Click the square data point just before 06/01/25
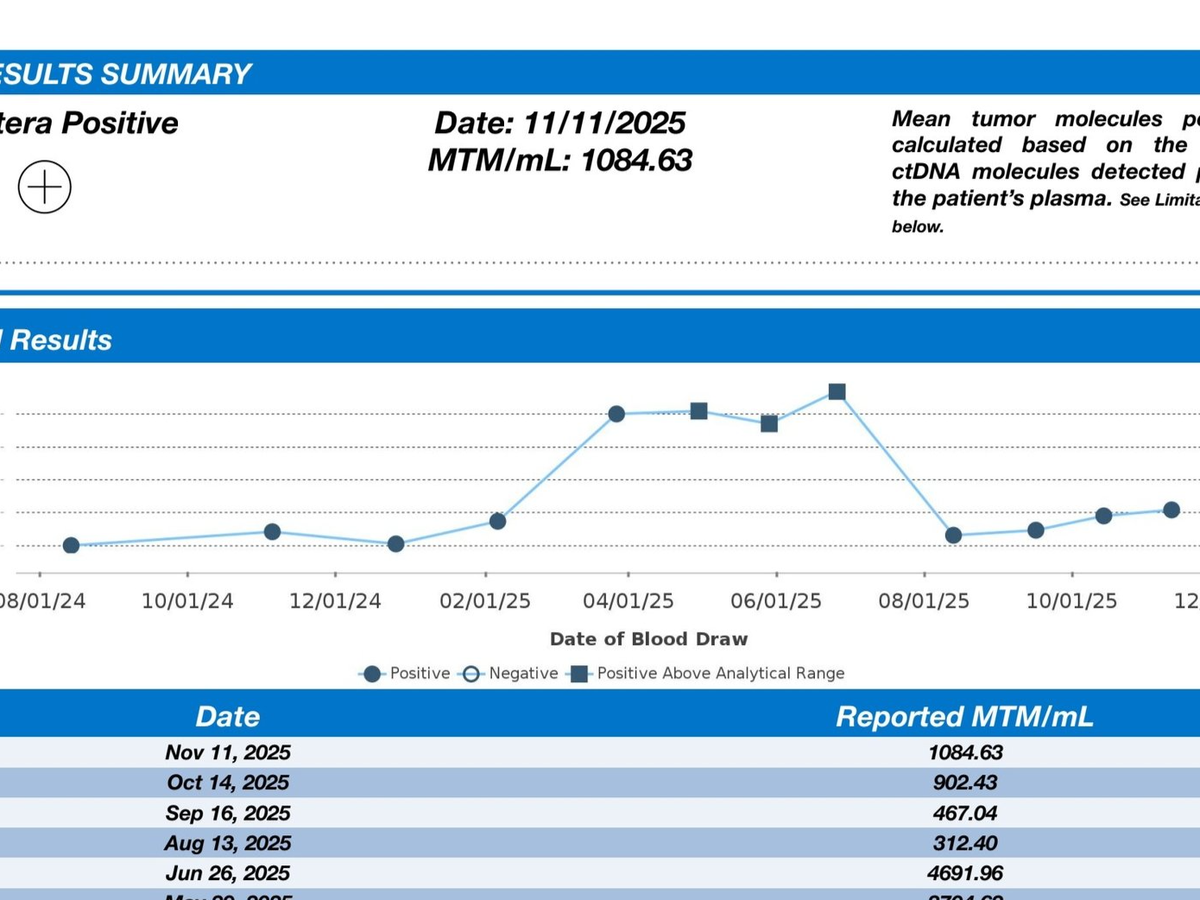The image size is (1200, 900). click(769, 424)
